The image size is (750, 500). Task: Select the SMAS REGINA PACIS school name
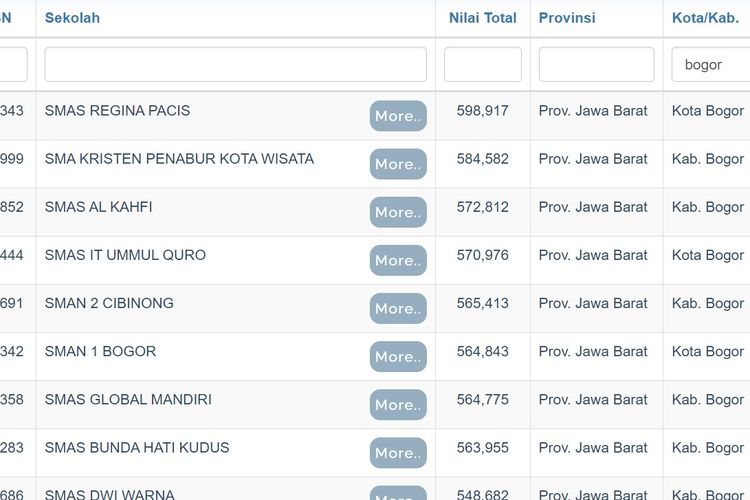(117, 111)
